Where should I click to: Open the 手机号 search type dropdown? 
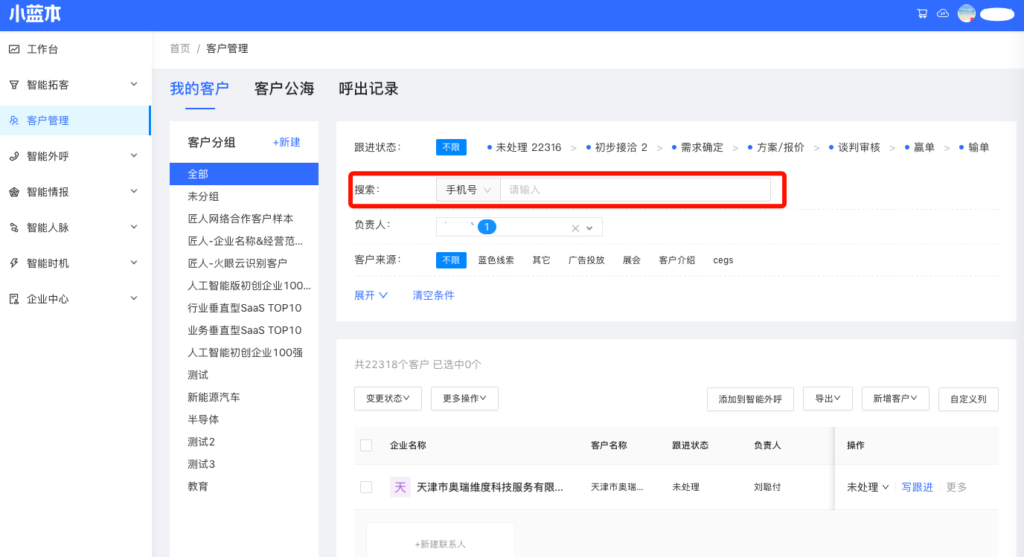pyautogui.click(x=468, y=189)
